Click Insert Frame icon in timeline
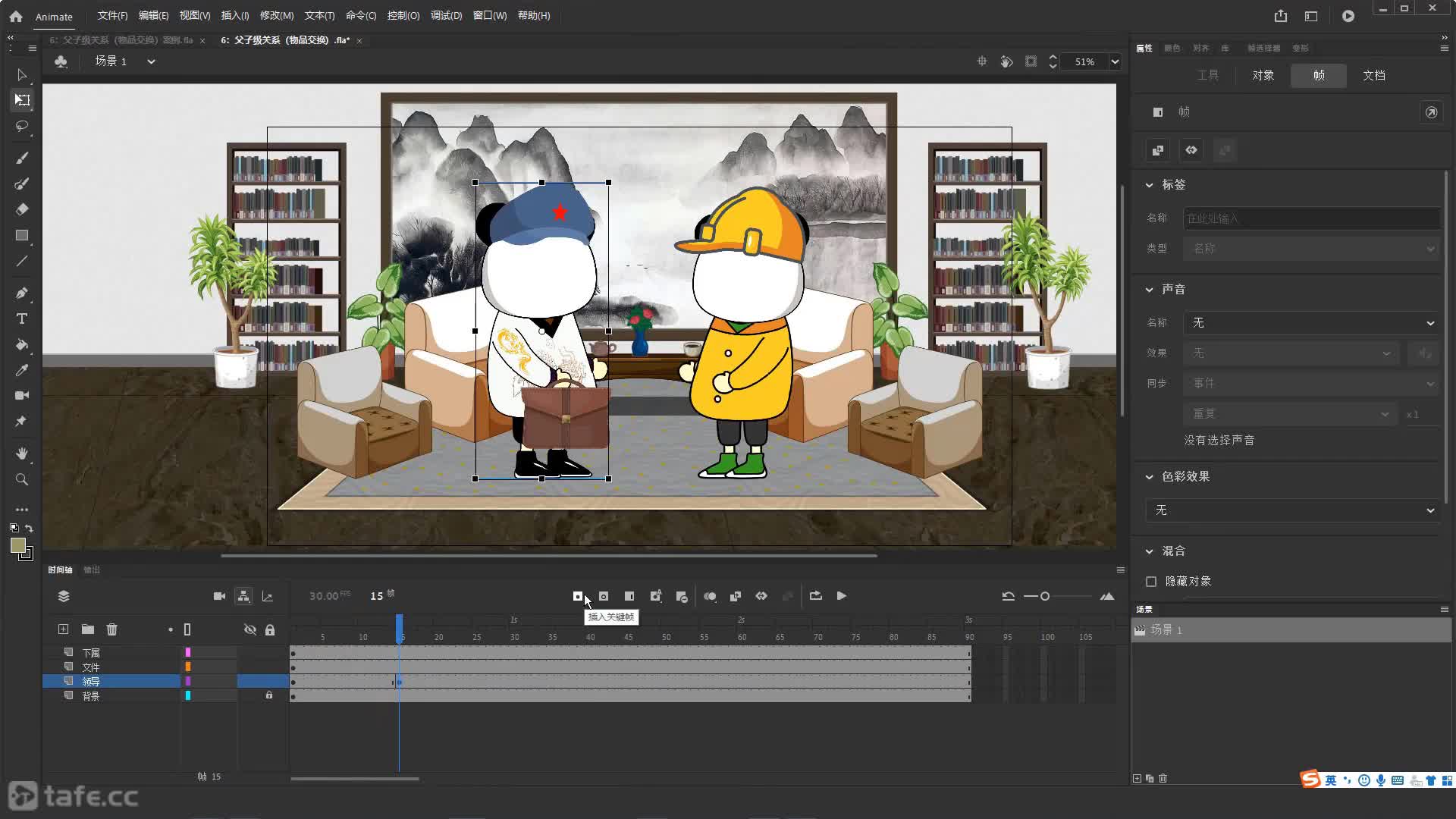Screen dimensions: 1456x819 tap(629, 596)
